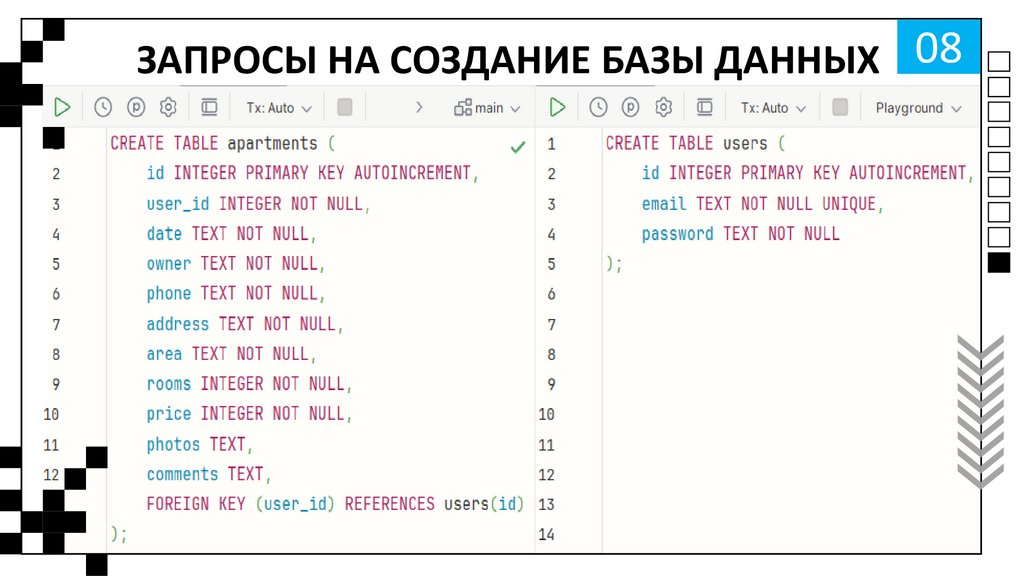This screenshot has height=576, width=1024.
Task: Click line number 10 in left gutter
Action: click(51, 414)
